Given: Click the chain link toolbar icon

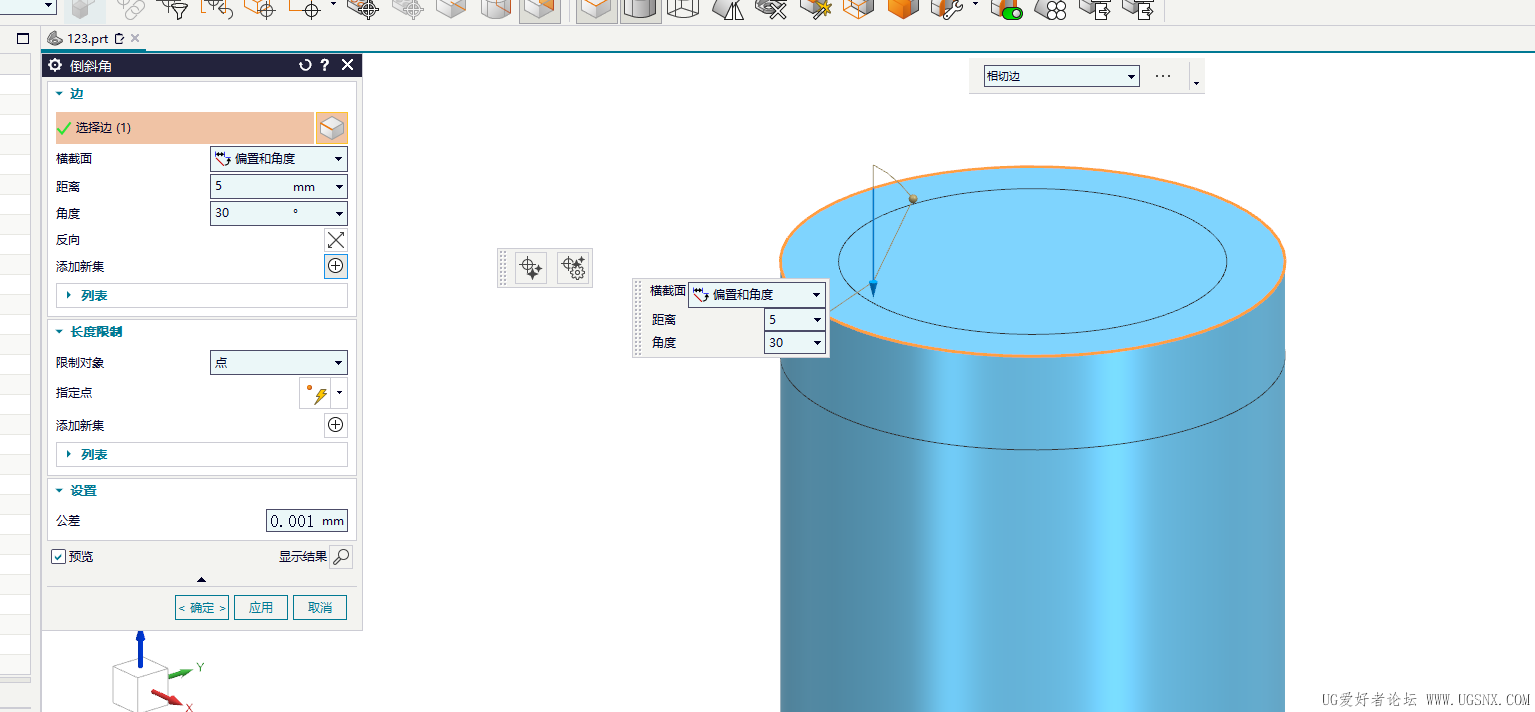Looking at the screenshot, I should [130, 10].
